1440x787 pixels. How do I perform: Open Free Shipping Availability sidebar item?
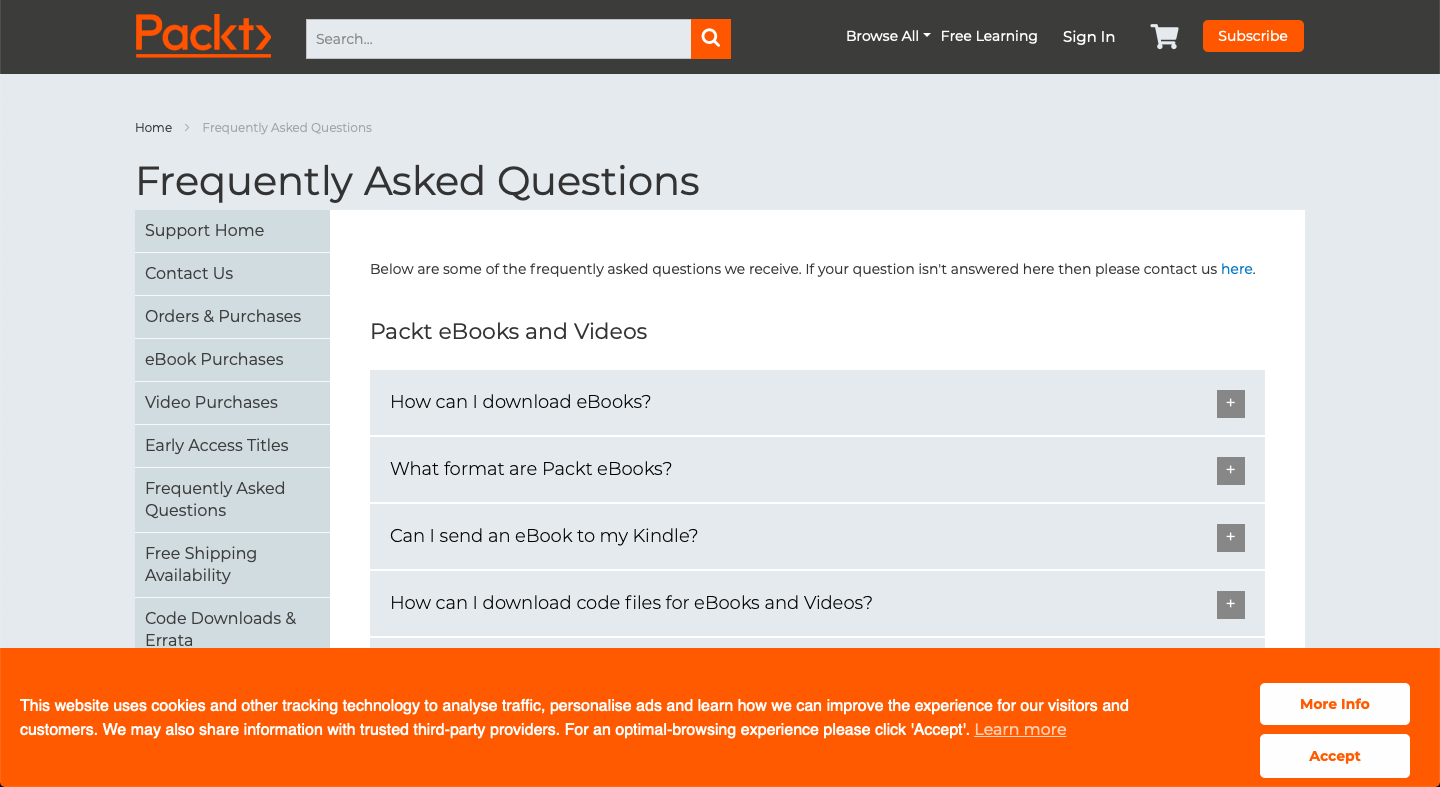pos(232,564)
